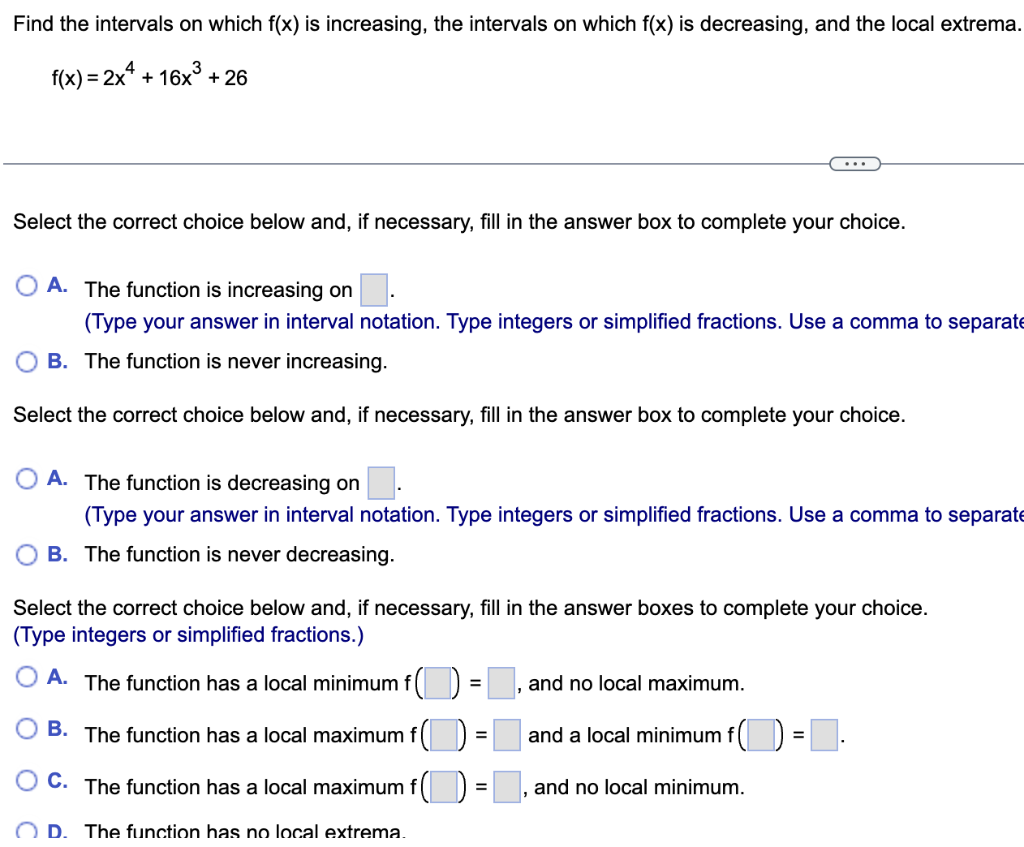Open the ellipsis options button above the divider

point(854,163)
